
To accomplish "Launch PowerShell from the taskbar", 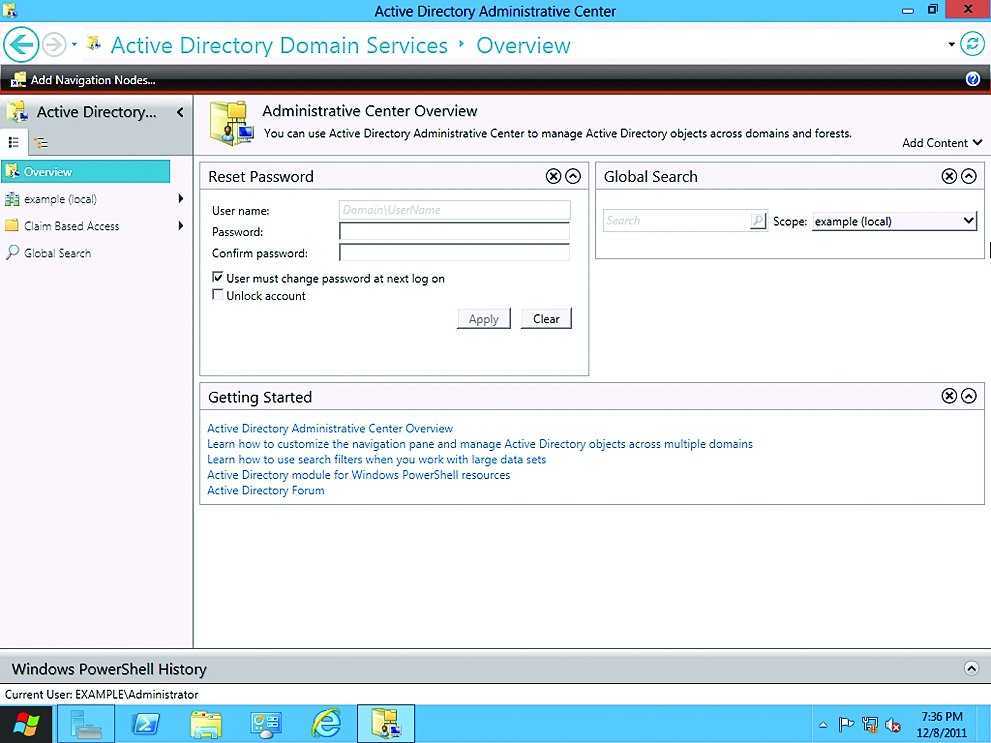I will coord(145,724).
